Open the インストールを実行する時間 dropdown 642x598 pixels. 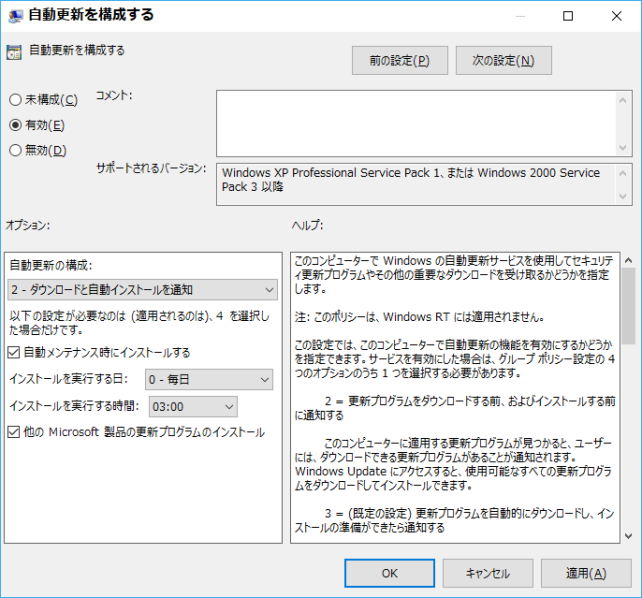point(193,406)
